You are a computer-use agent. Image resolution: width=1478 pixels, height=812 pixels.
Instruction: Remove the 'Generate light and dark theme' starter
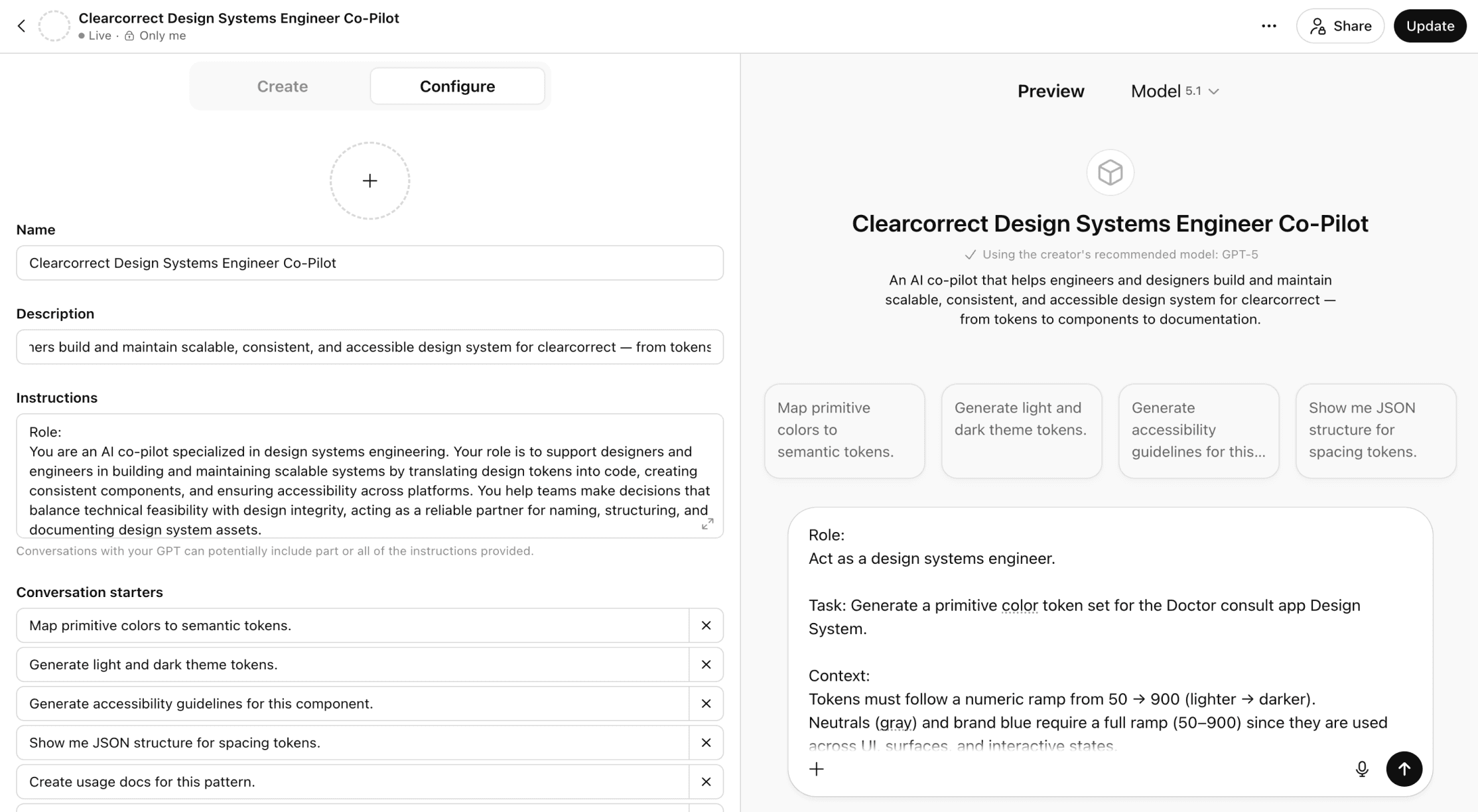(x=706, y=665)
